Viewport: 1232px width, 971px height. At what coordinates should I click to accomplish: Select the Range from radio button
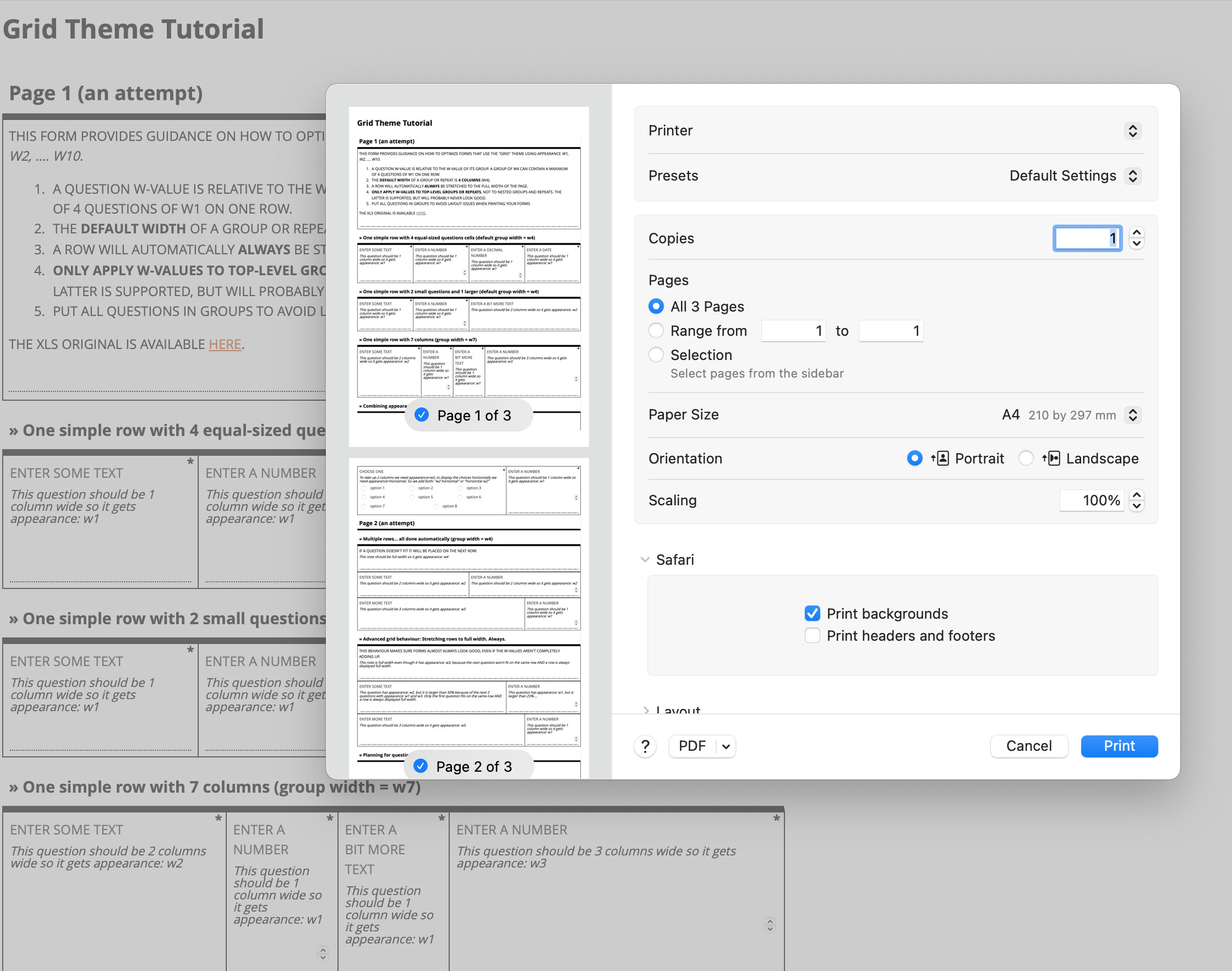coord(656,330)
